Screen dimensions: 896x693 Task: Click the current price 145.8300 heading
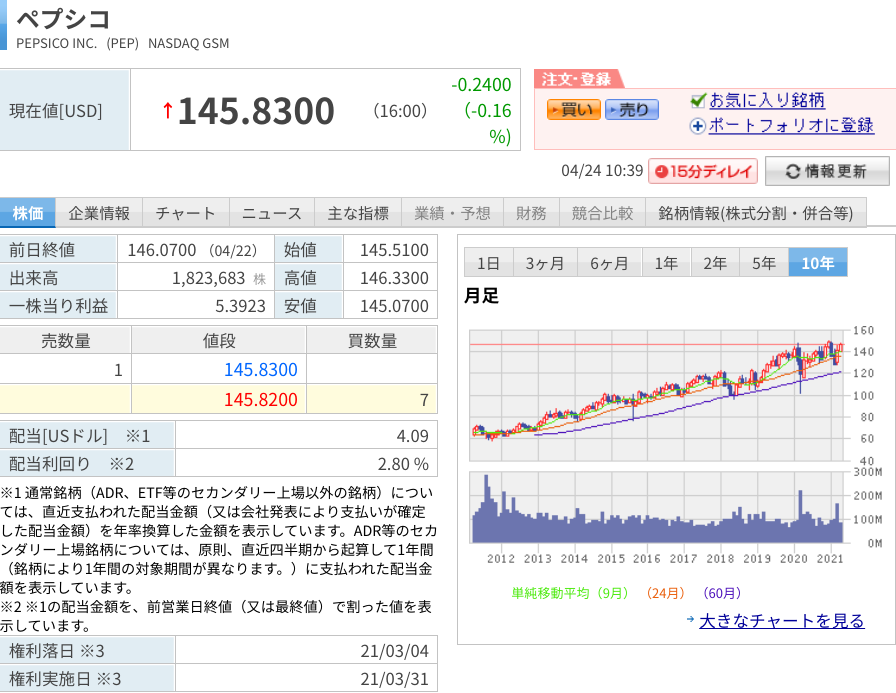pyautogui.click(x=256, y=110)
